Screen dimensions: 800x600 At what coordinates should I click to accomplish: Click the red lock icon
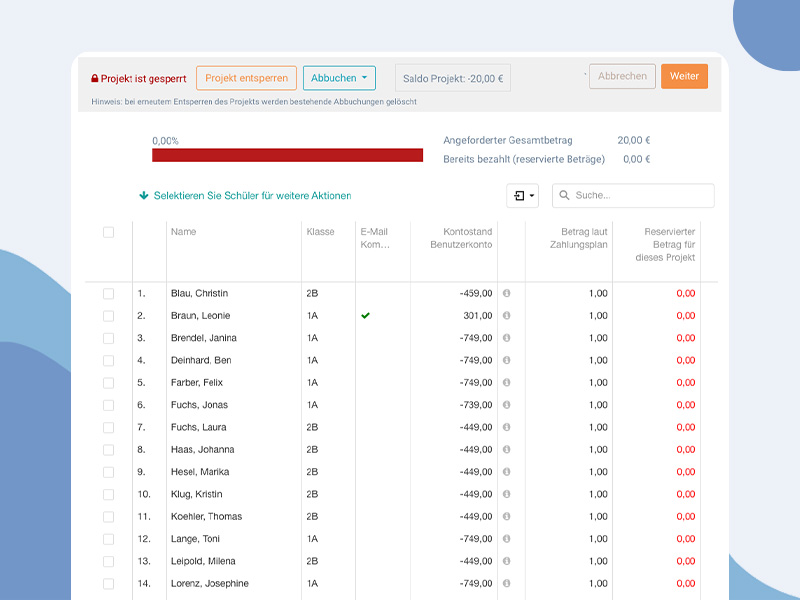(x=94, y=79)
